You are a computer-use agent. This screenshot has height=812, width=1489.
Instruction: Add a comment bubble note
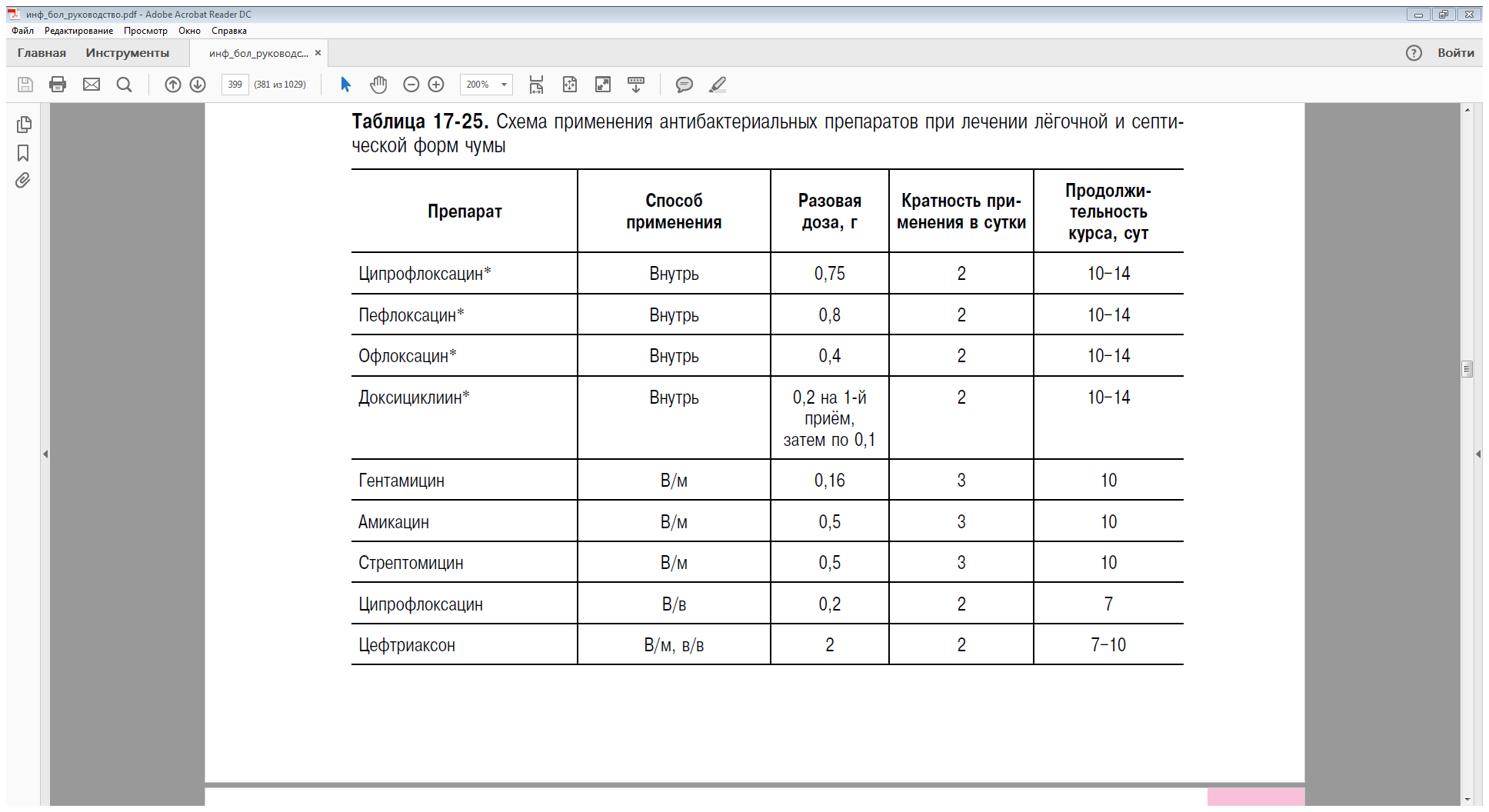coord(685,85)
